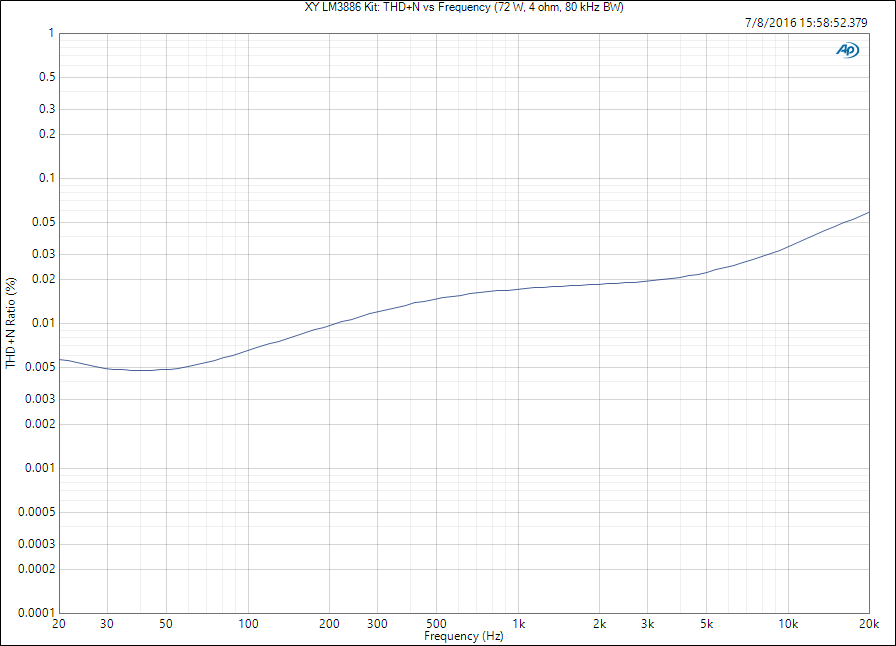Click the 'THD+N Ratio (%)' axis label

click(11, 323)
